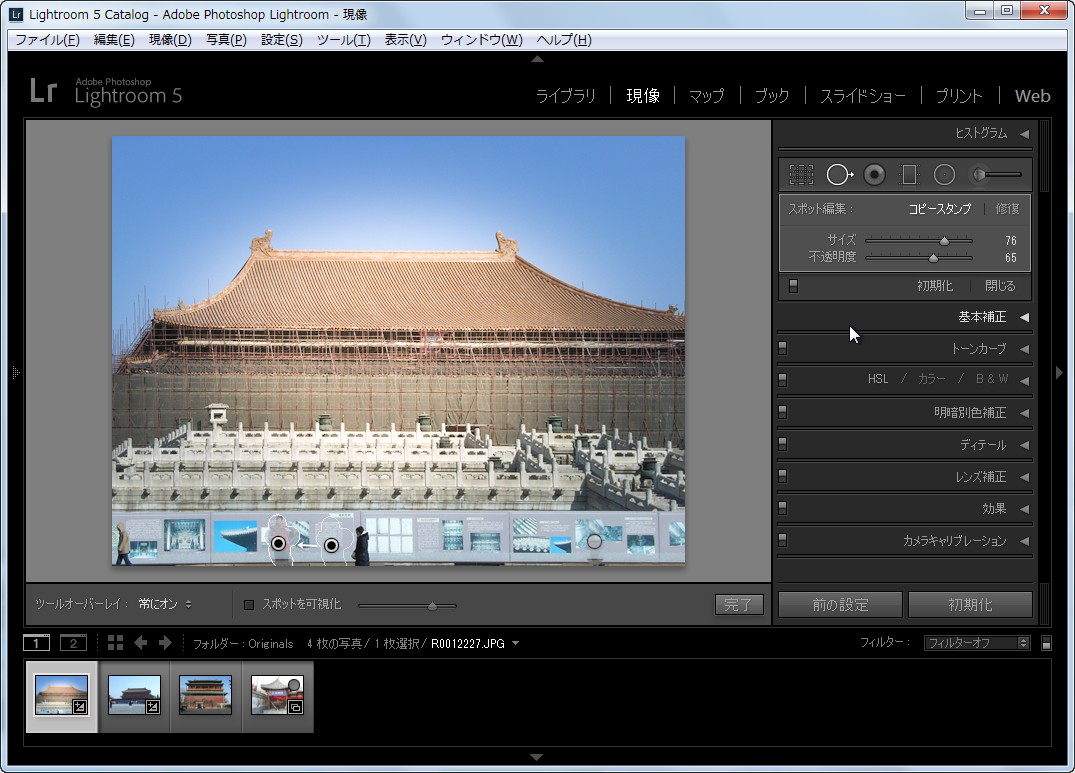Expand the ディテール panel
The width and height of the screenshot is (1075, 773).
tap(1024, 445)
